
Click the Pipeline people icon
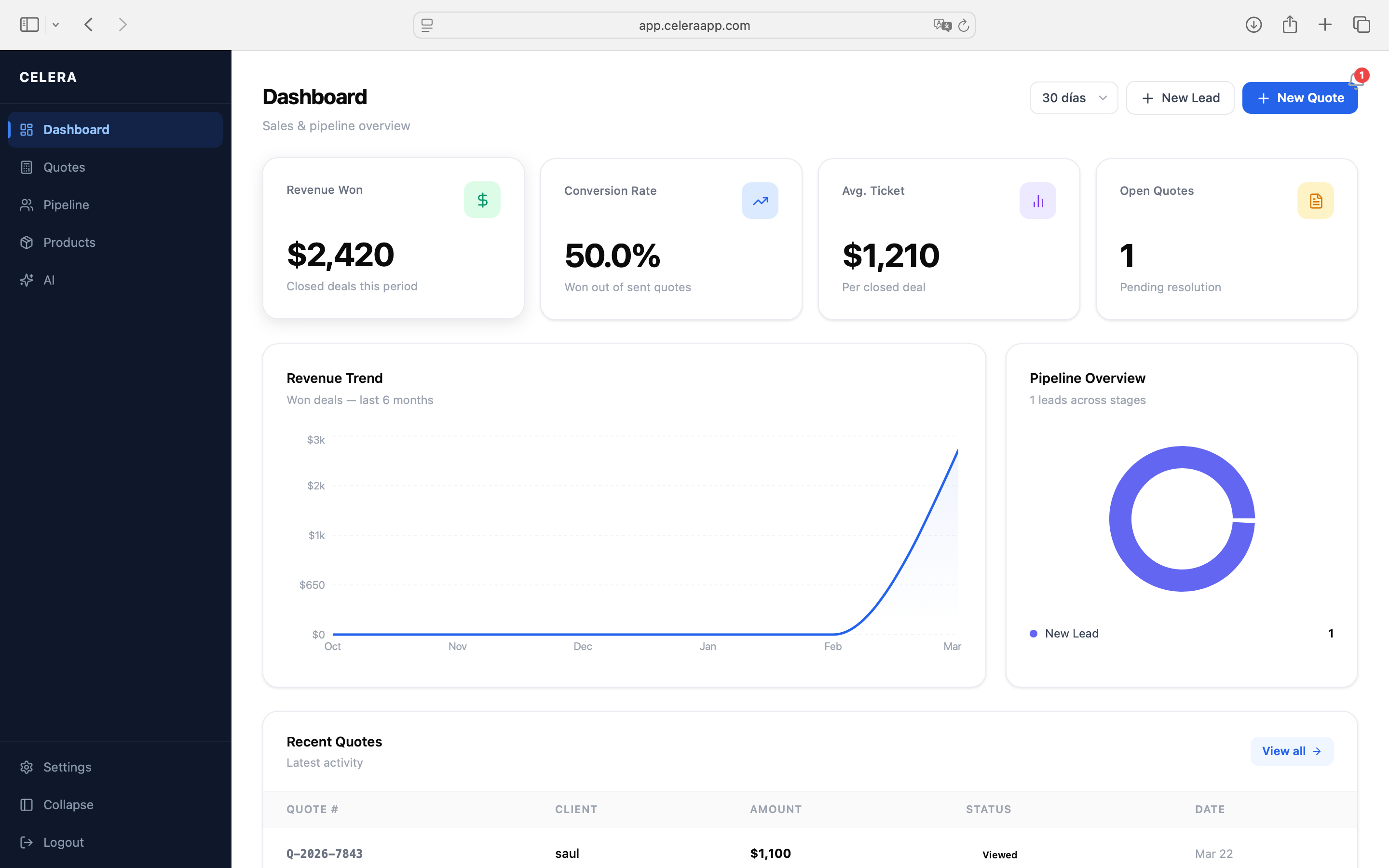(27, 204)
